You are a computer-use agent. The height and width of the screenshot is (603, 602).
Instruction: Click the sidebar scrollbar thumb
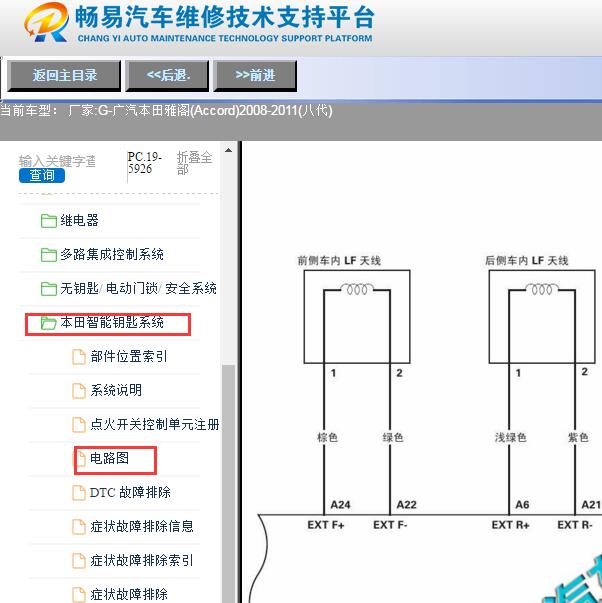click(x=228, y=484)
